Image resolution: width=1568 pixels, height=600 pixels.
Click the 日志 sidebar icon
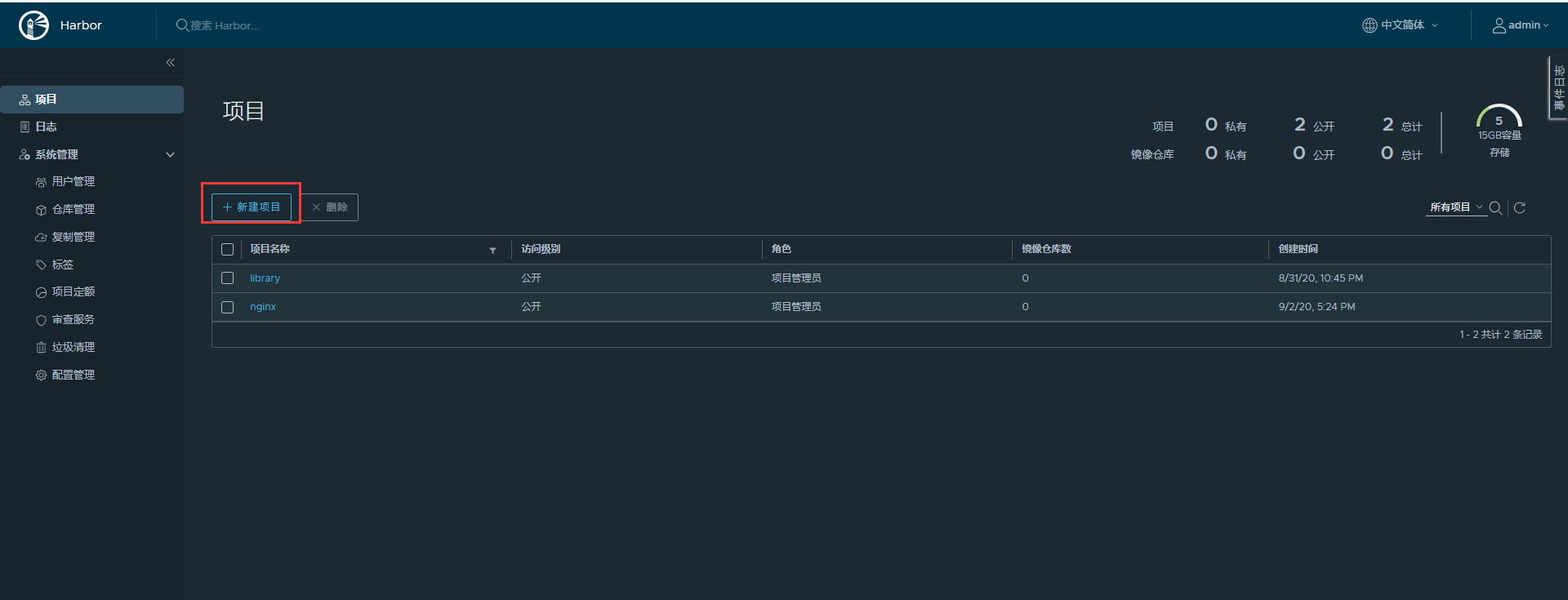coord(24,127)
